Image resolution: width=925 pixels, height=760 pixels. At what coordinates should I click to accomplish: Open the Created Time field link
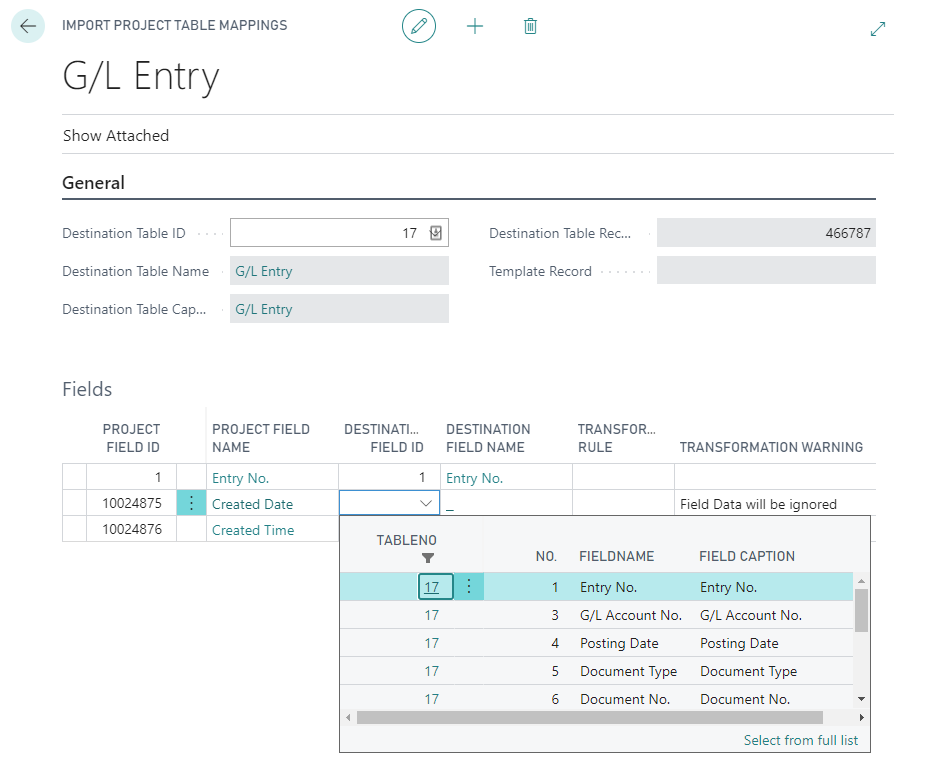pyautogui.click(x=253, y=530)
